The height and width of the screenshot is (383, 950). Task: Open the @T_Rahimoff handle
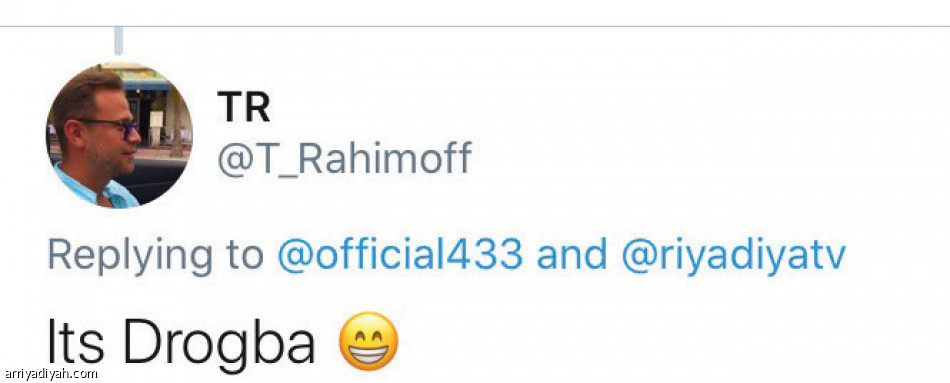[344, 159]
